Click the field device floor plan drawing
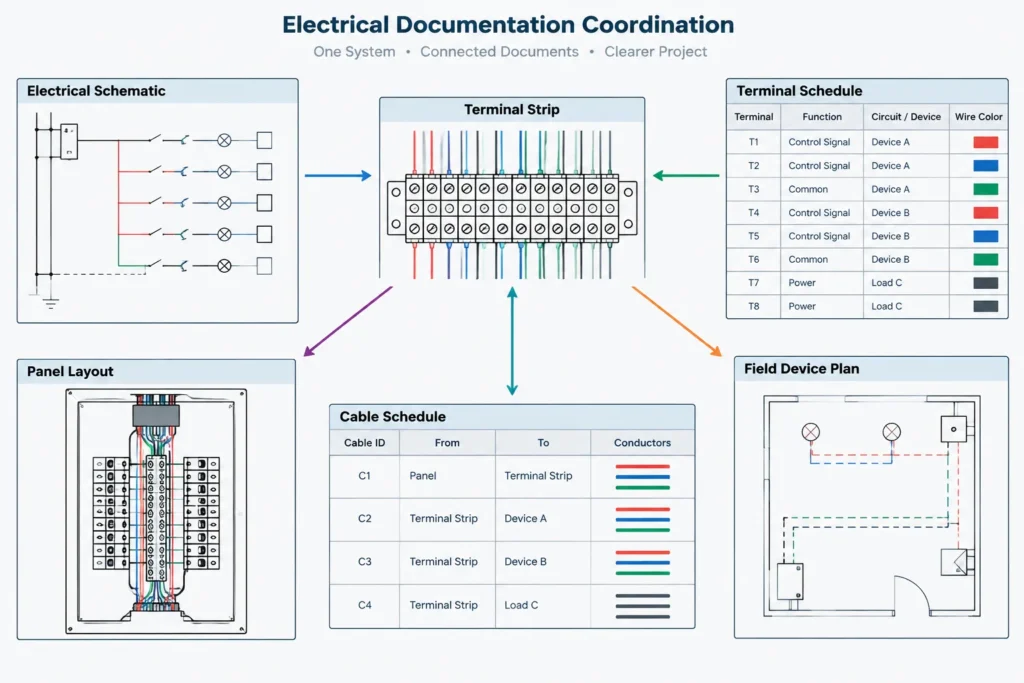 pyautogui.click(x=872, y=506)
